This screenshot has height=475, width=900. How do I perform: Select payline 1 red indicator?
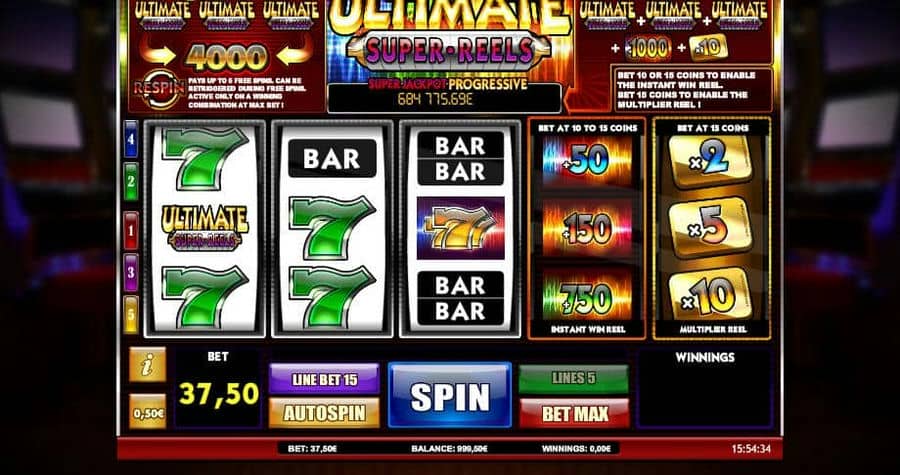[131, 231]
